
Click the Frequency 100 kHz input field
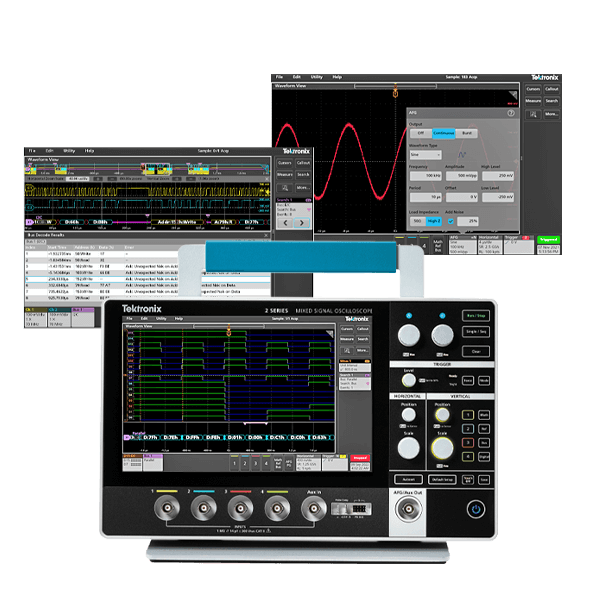427,176
